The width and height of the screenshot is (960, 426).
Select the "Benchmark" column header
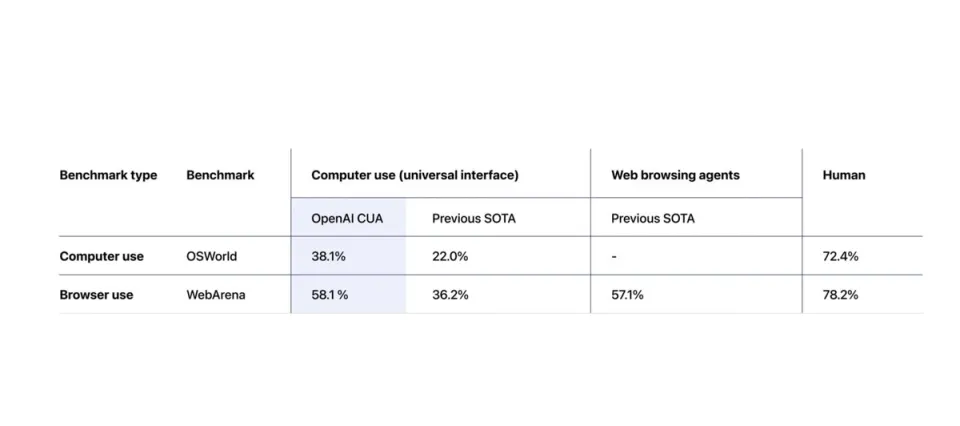click(220, 175)
